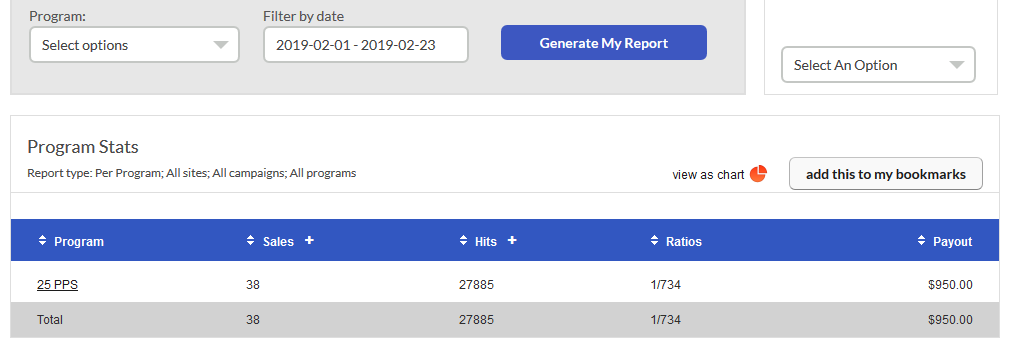
Task: Click the 1/734 ratio in Total row
Action: pyautogui.click(x=665, y=320)
